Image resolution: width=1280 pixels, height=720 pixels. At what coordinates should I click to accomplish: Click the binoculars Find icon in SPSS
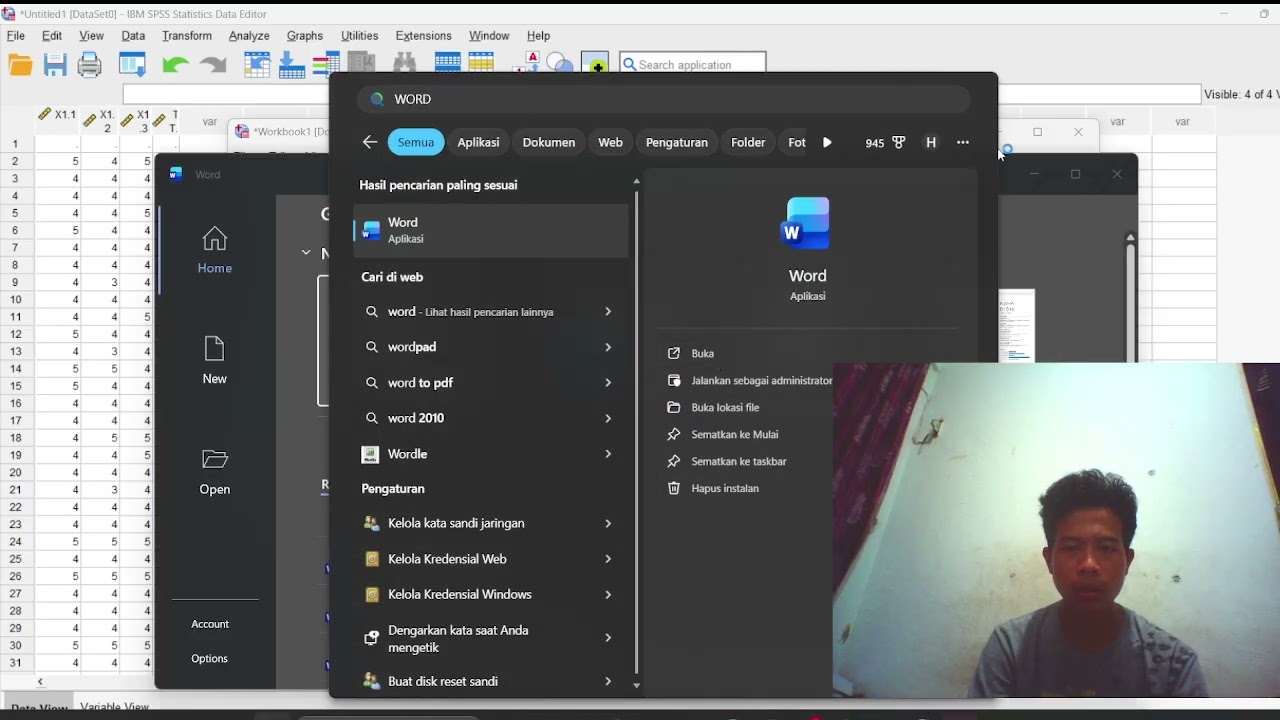(404, 63)
